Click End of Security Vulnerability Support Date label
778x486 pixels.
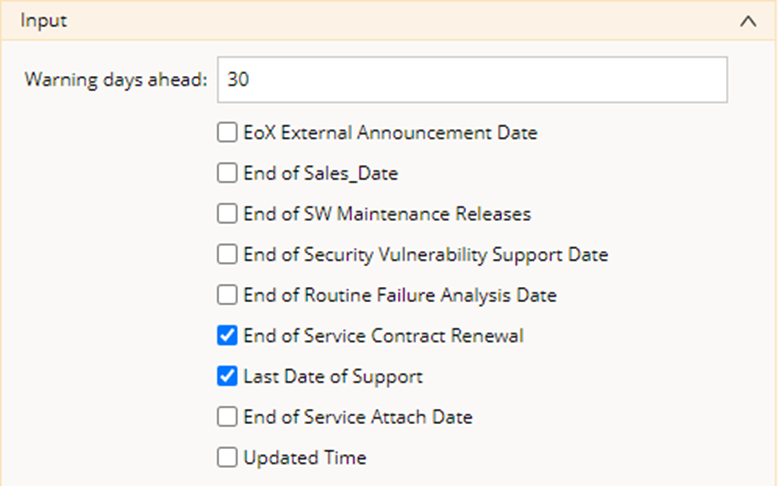point(425,255)
